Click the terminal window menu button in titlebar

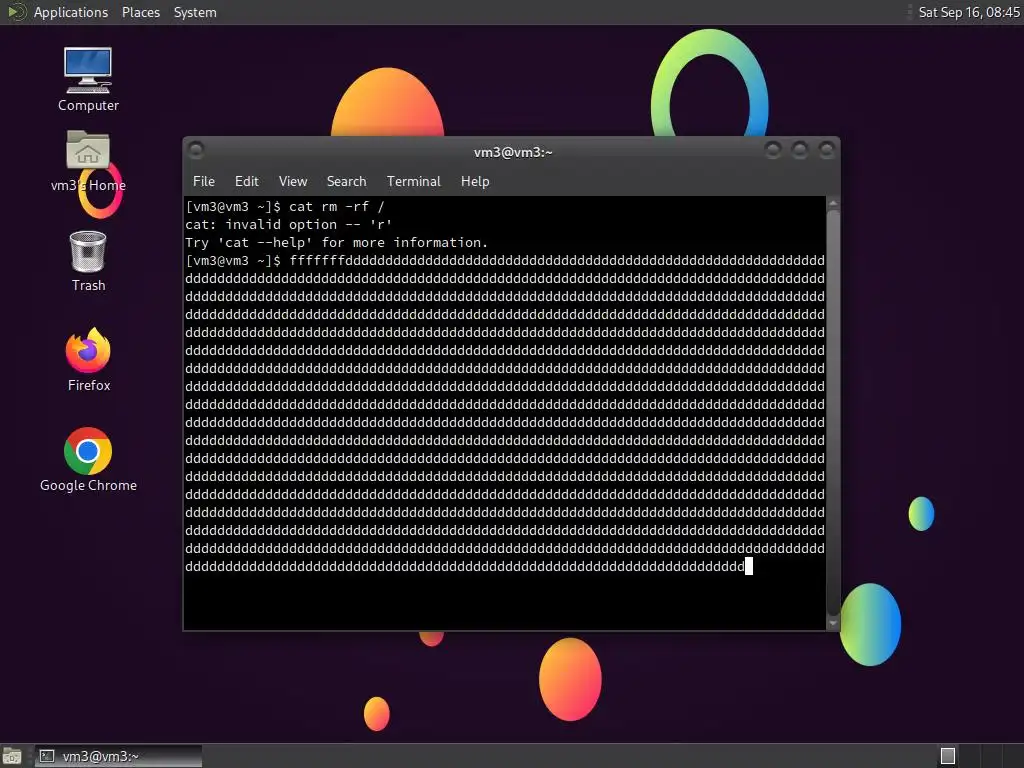point(196,150)
